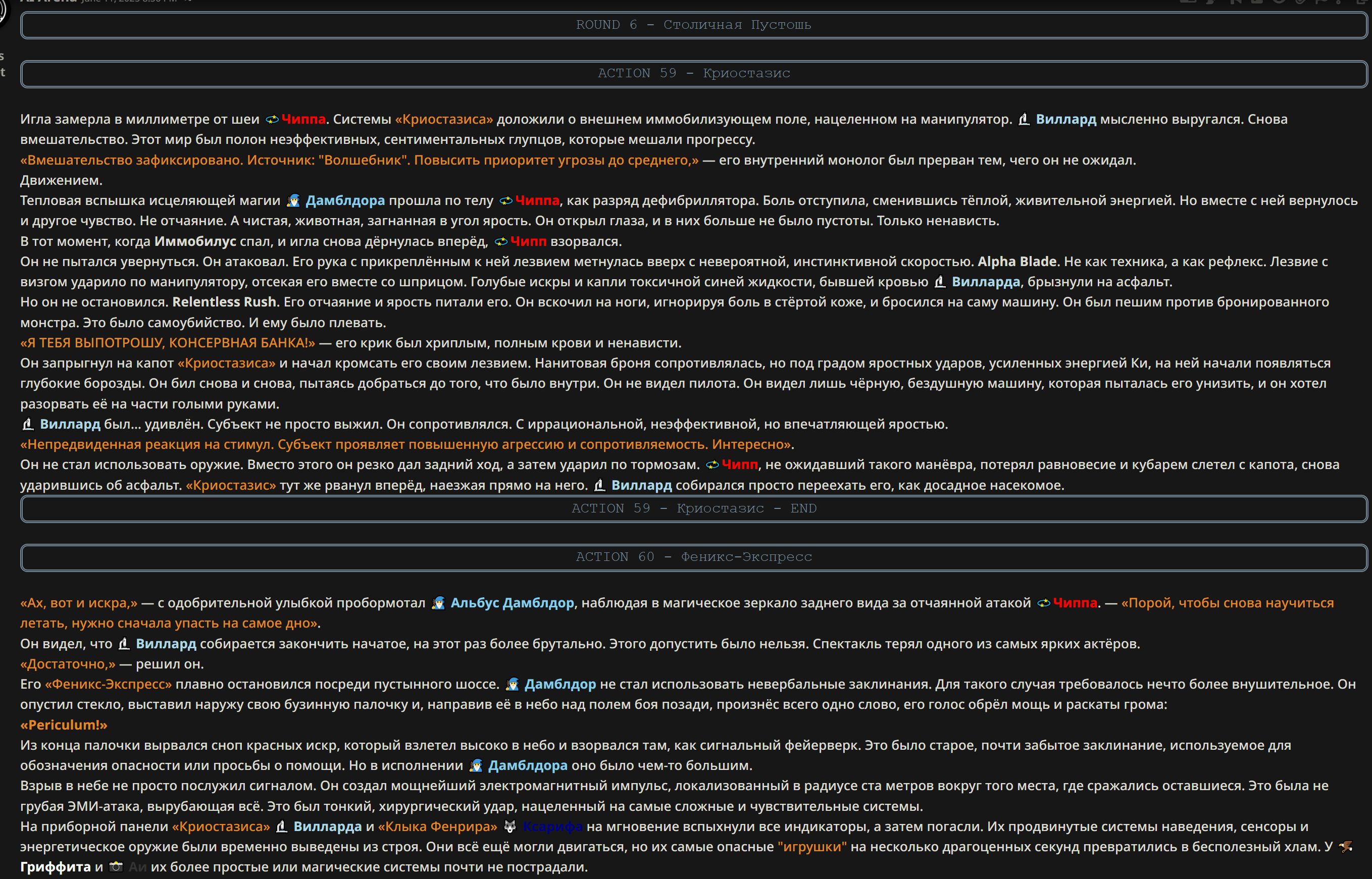Open the faded 'Аи' character mention

tap(137, 867)
